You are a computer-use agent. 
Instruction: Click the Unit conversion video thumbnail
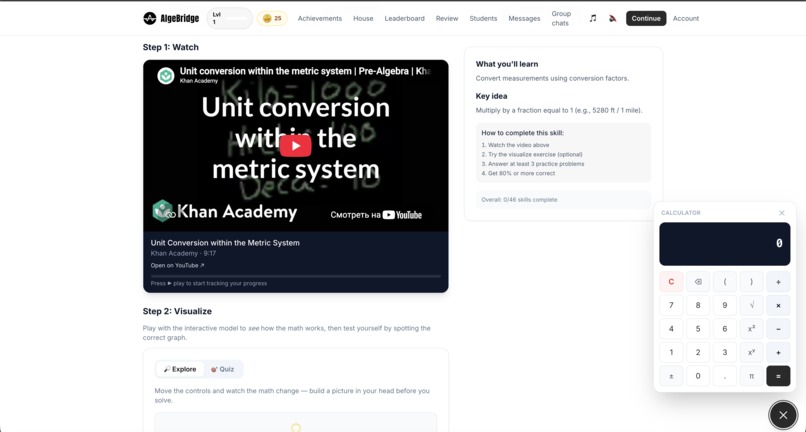click(x=296, y=146)
